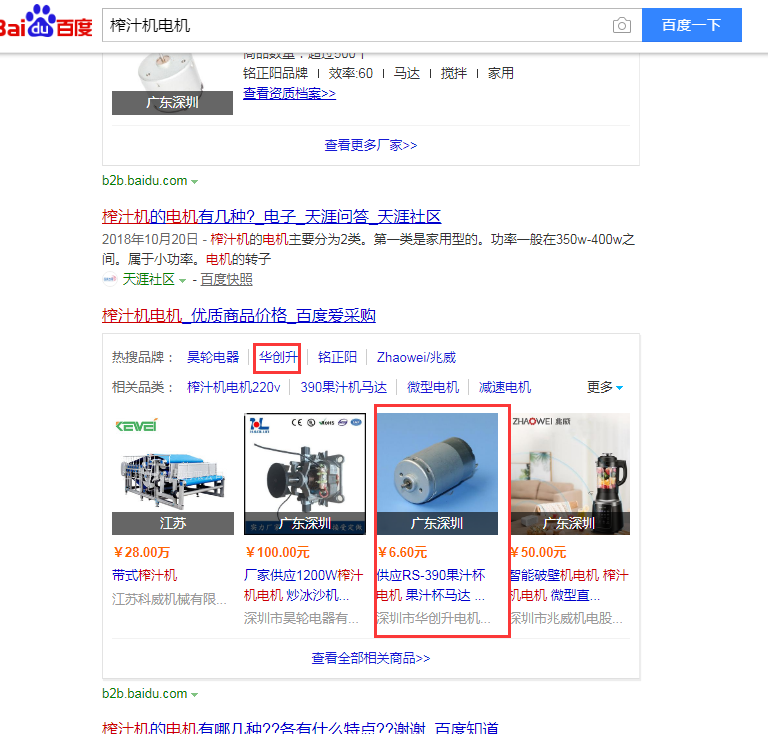Select hot brand 铭正阳

[x=337, y=357]
